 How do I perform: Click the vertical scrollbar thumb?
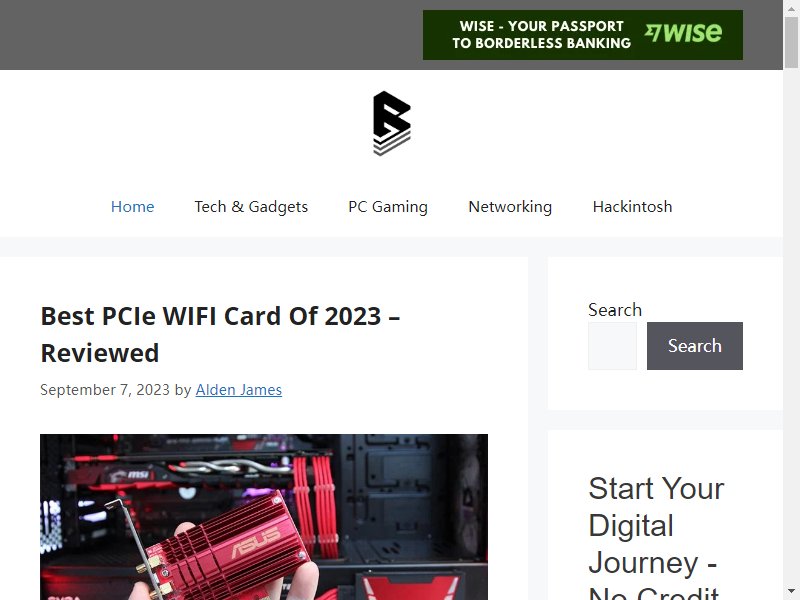[x=791, y=42]
